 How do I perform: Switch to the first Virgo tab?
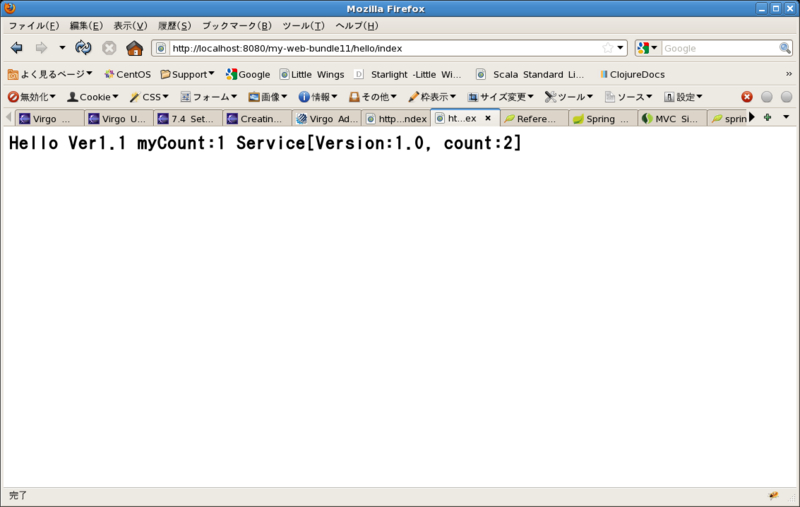click(x=49, y=119)
